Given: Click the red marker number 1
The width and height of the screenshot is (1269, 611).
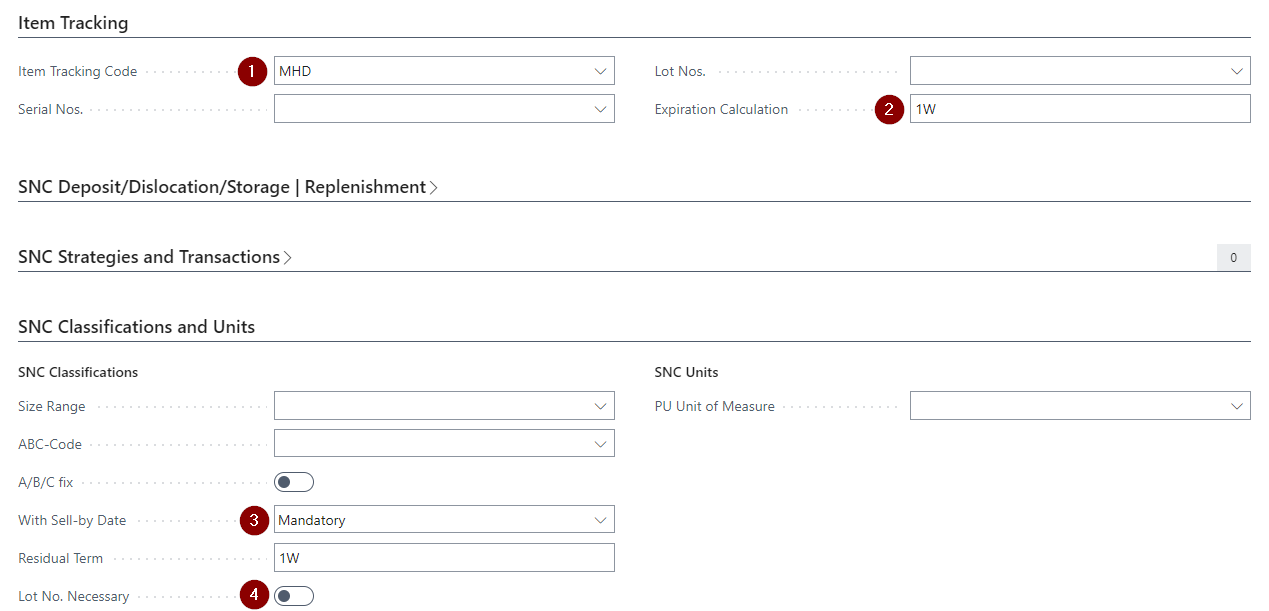Looking at the screenshot, I should coord(252,71).
